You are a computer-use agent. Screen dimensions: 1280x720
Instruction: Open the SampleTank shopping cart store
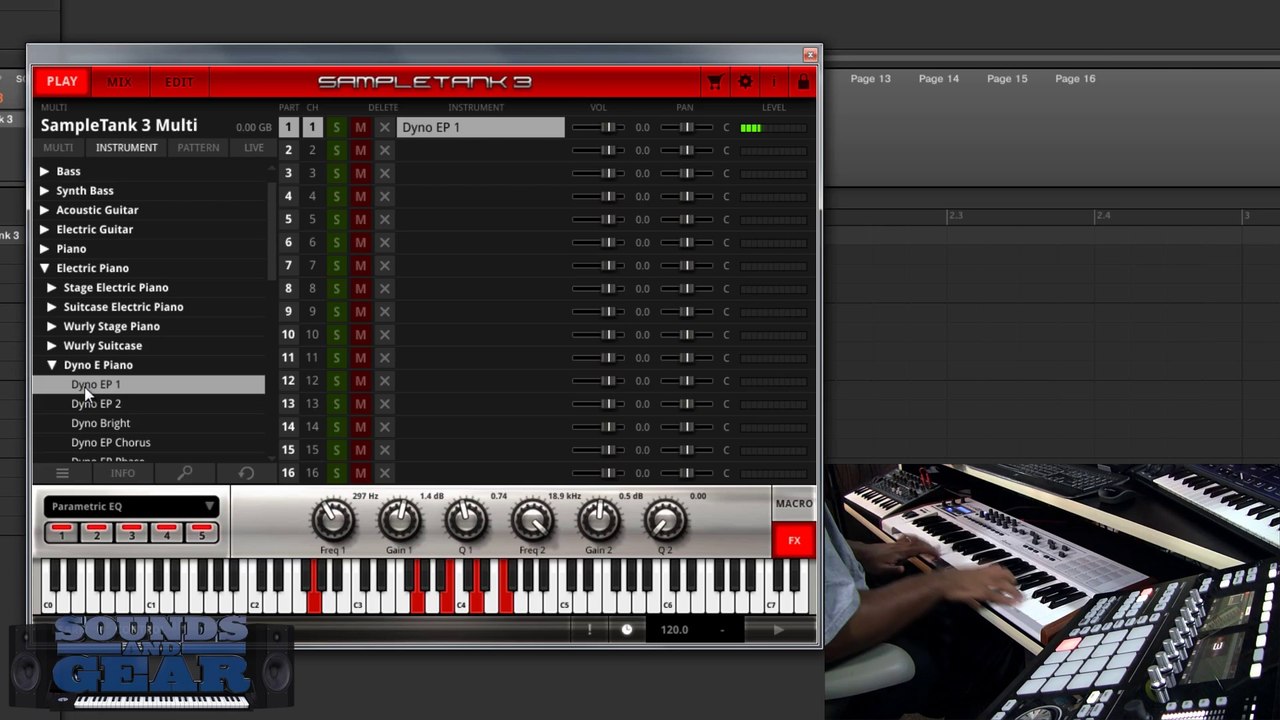[x=714, y=82]
